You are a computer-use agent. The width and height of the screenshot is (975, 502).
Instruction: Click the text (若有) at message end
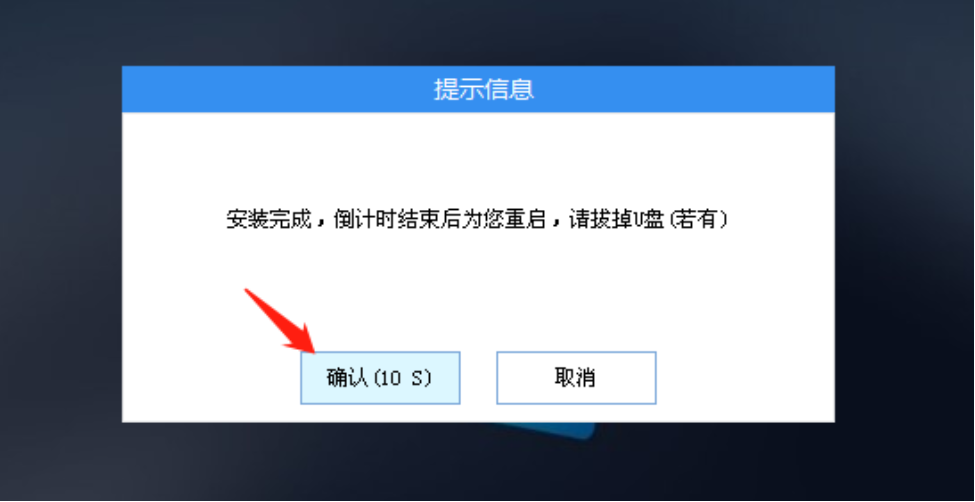(x=698, y=220)
